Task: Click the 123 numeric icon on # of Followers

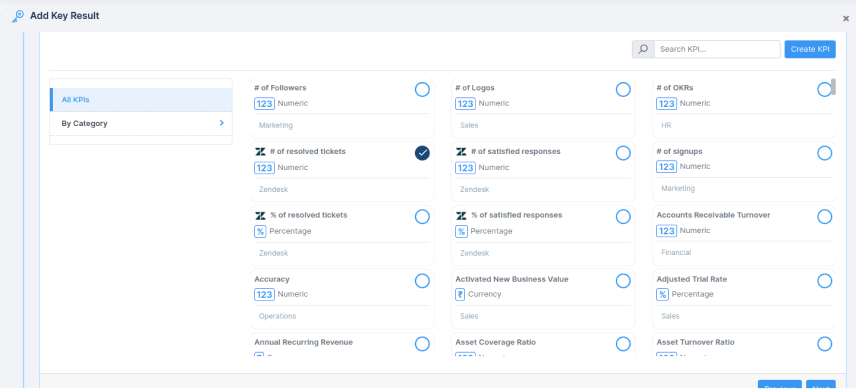Action: [264, 104]
